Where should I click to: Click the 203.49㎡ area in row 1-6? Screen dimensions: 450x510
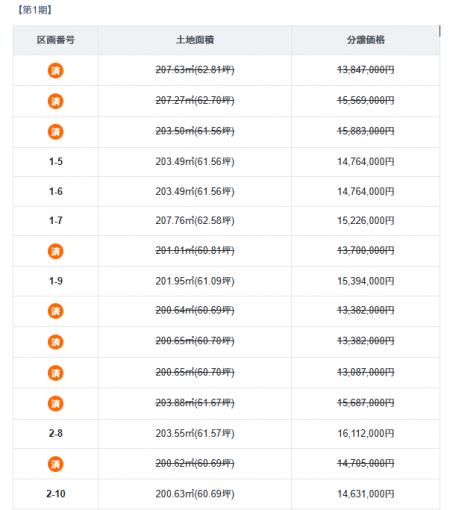195,191
